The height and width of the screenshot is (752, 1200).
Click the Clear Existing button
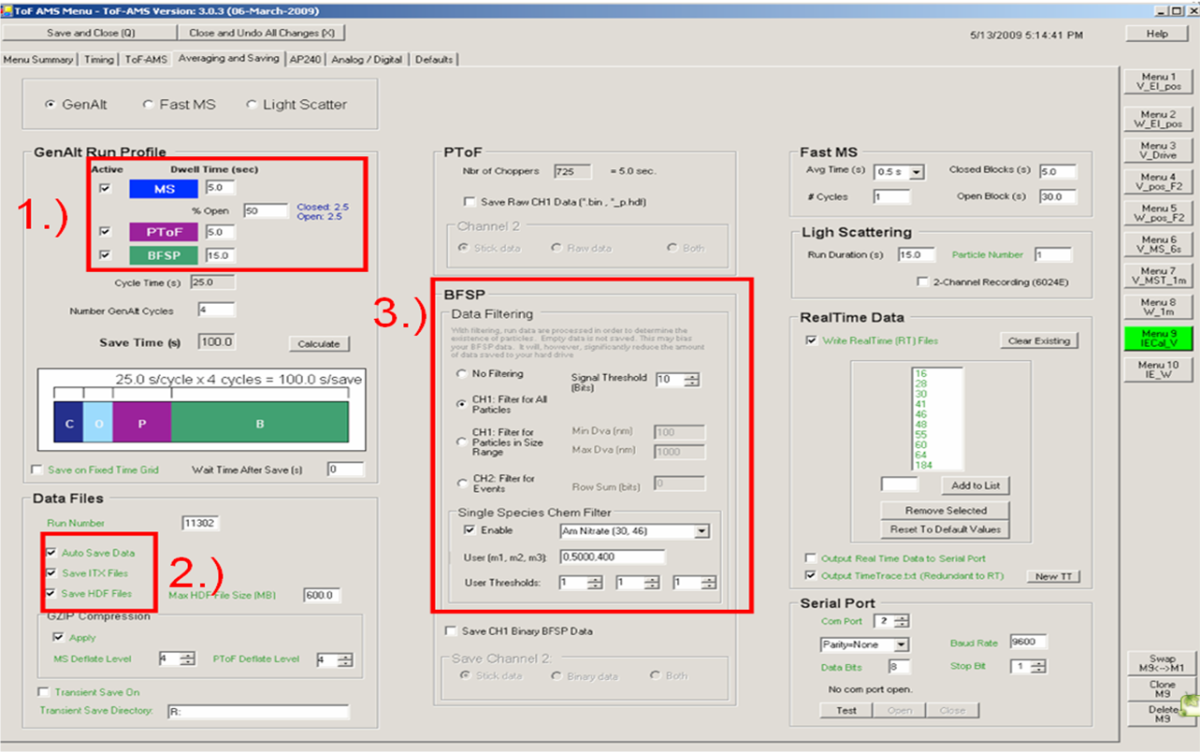point(1038,341)
